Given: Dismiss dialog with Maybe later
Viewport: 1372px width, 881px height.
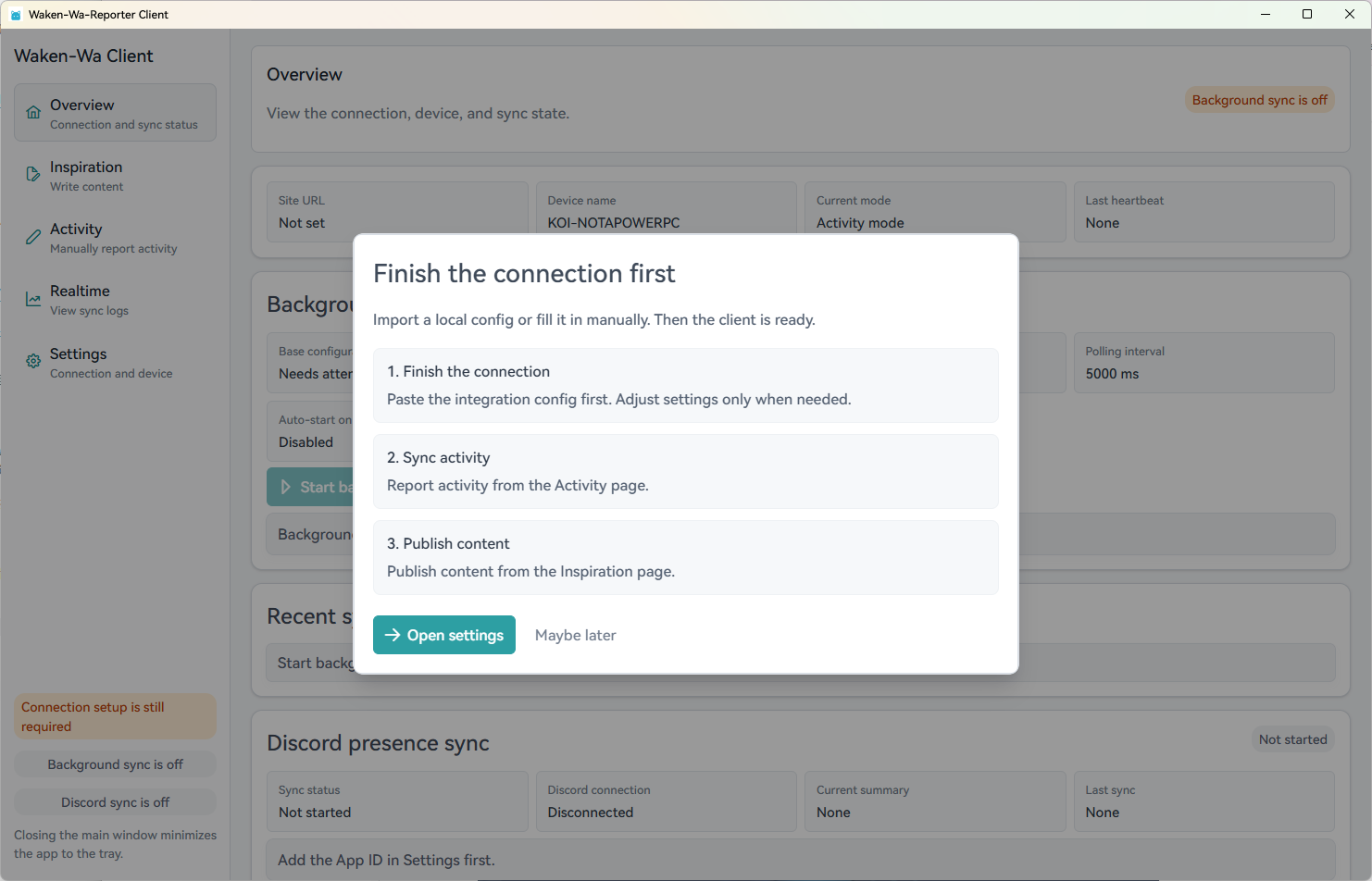Looking at the screenshot, I should [576, 635].
